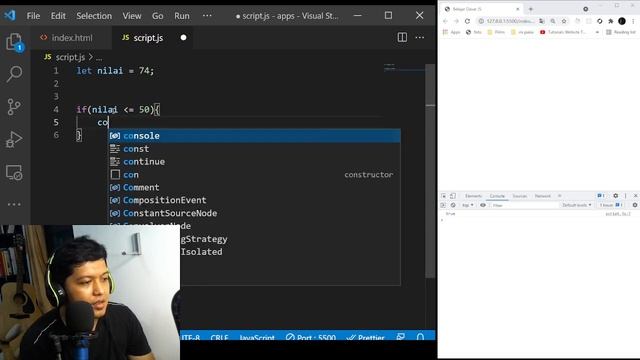
Task: Toggle the DevTools device toolbar
Action: 453,196
